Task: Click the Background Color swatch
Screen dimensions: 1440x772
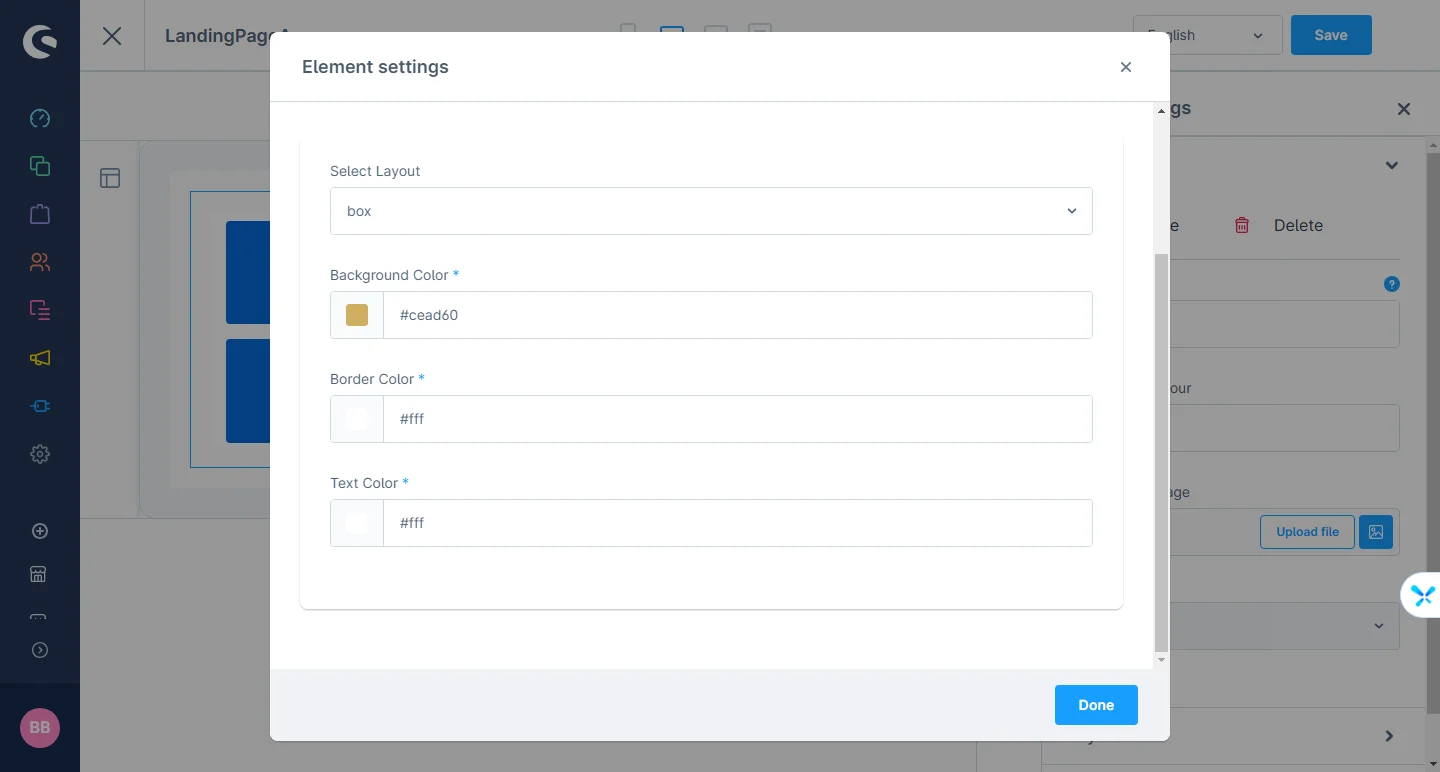Action: pos(357,315)
